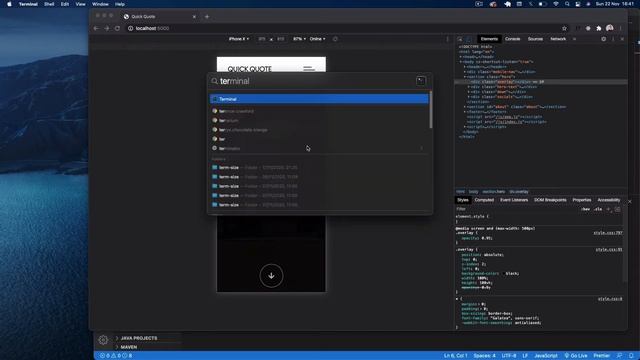Click section.hero in the breadcrumb
Image resolution: width=640 pixels, height=360 pixels.
point(493,191)
